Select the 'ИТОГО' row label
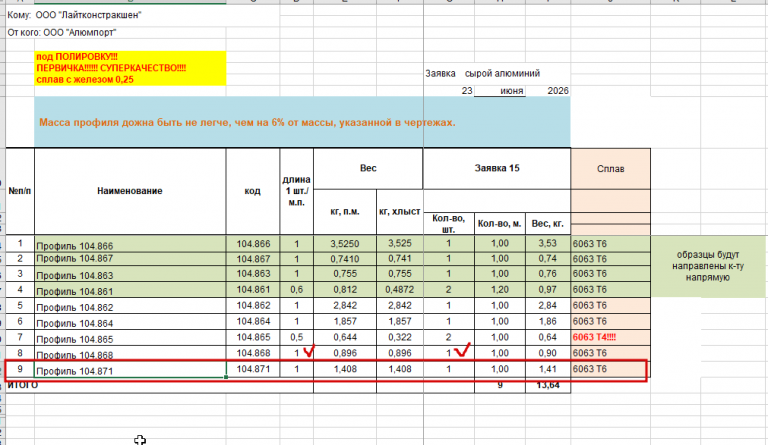Viewport: 768px width, 445px height. coord(23,385)
